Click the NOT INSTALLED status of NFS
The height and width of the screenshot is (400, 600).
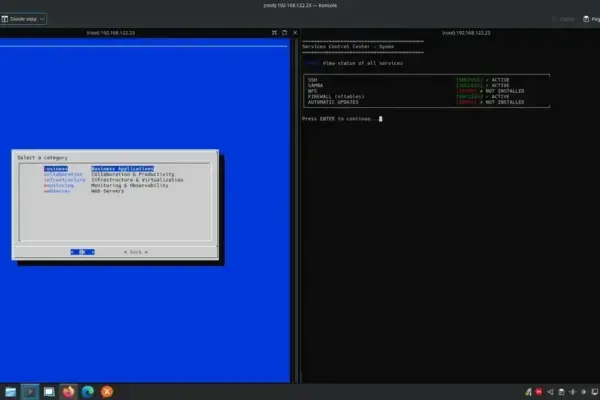pos(505,91)
